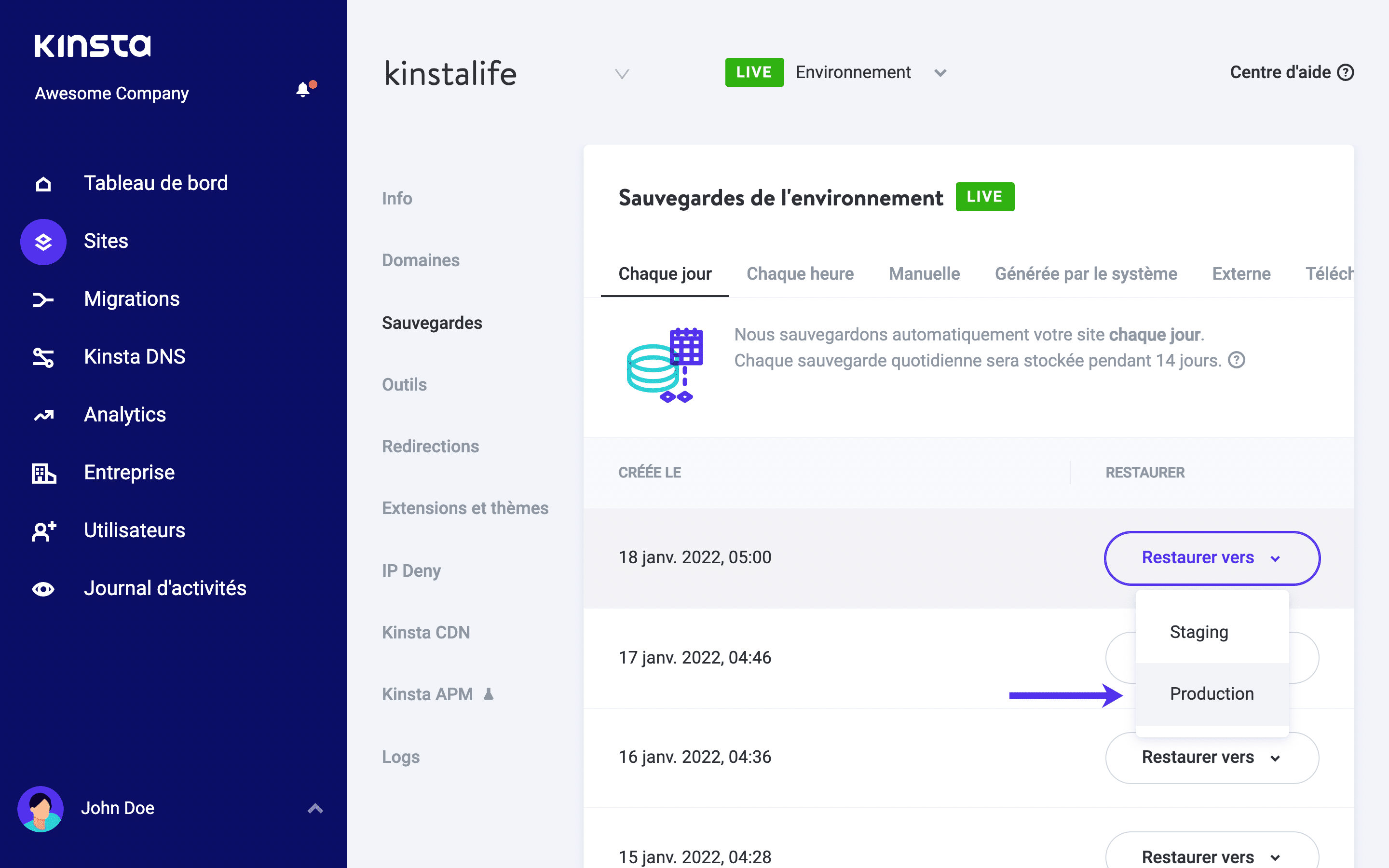Click the notification bell icon
This screenshot has width=1389, height=868.
tap(303, 90)
